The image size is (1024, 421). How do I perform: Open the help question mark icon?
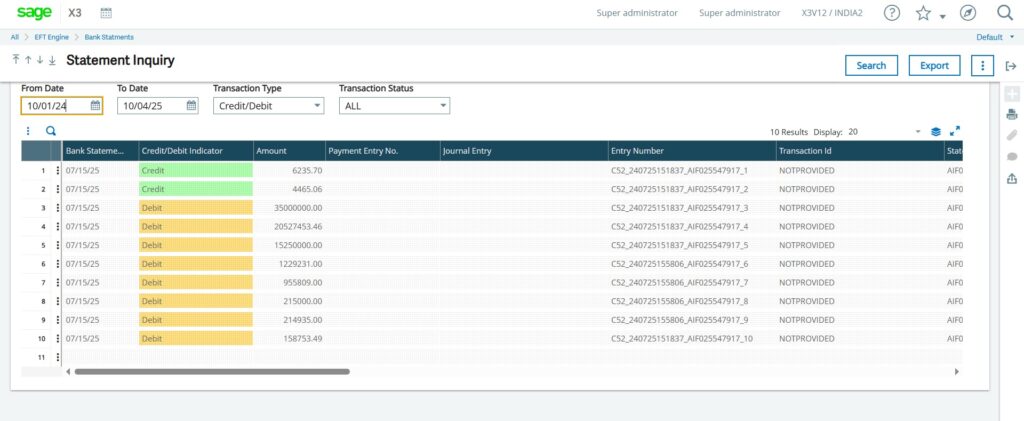(892, 13)
